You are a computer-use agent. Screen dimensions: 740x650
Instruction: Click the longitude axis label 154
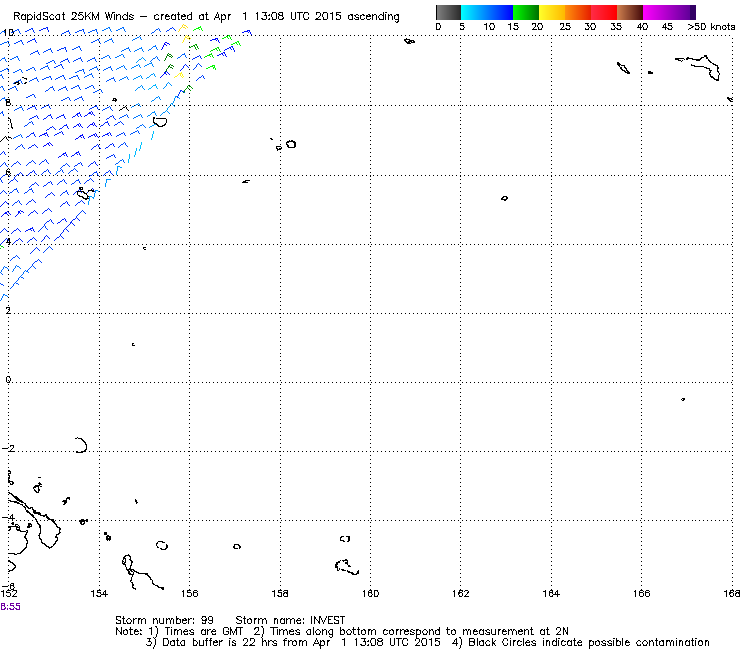99,593
